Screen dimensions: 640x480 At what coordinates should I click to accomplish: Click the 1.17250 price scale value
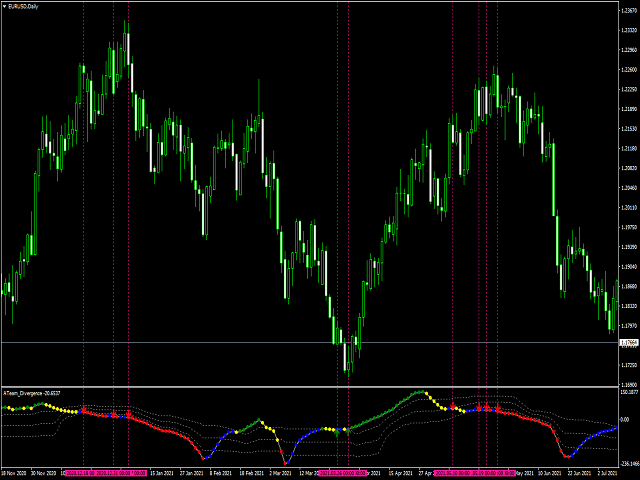(629, 365)
